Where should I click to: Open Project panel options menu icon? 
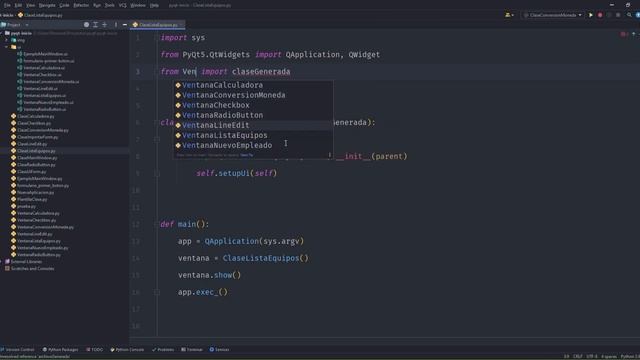pyautogui.click(x=116, y=25)
